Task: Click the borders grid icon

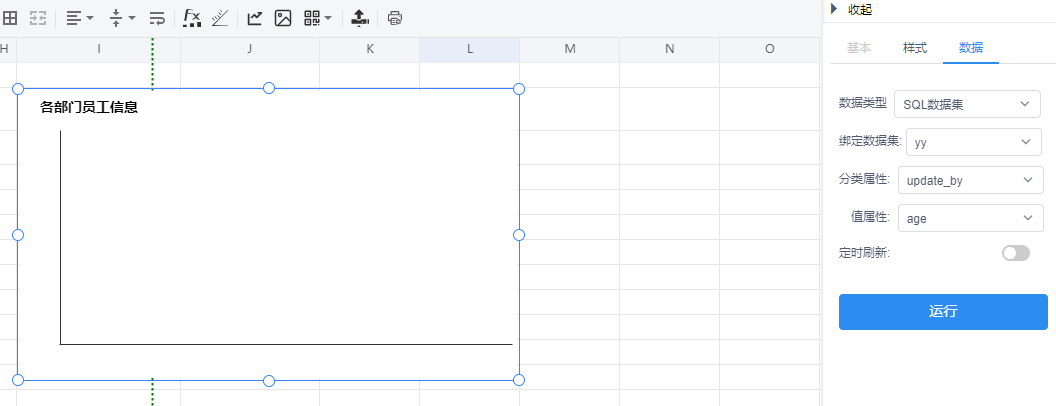Action: (10, 18)
